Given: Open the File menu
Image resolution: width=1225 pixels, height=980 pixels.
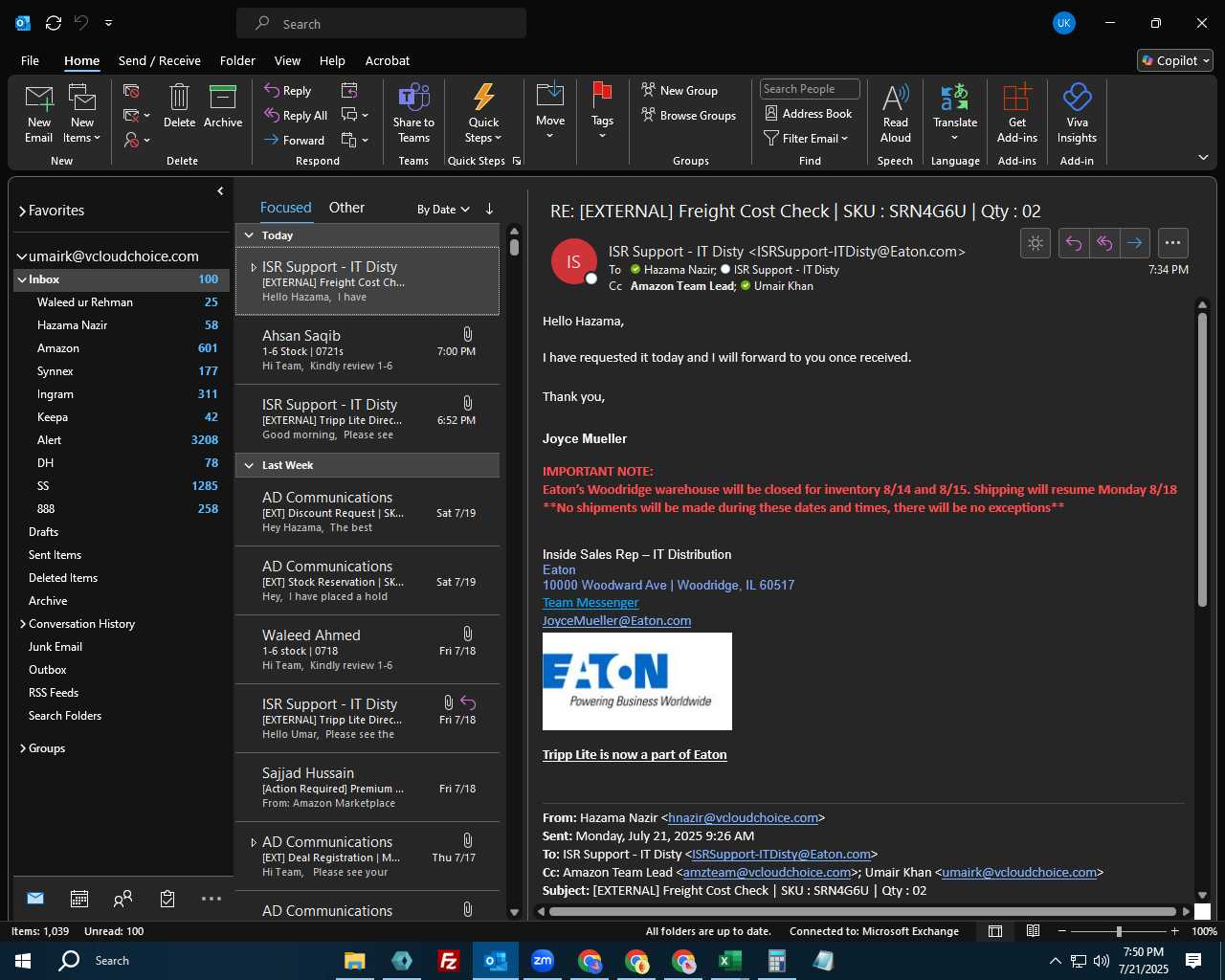Looking at the screenshot, I should pos(31,60).
